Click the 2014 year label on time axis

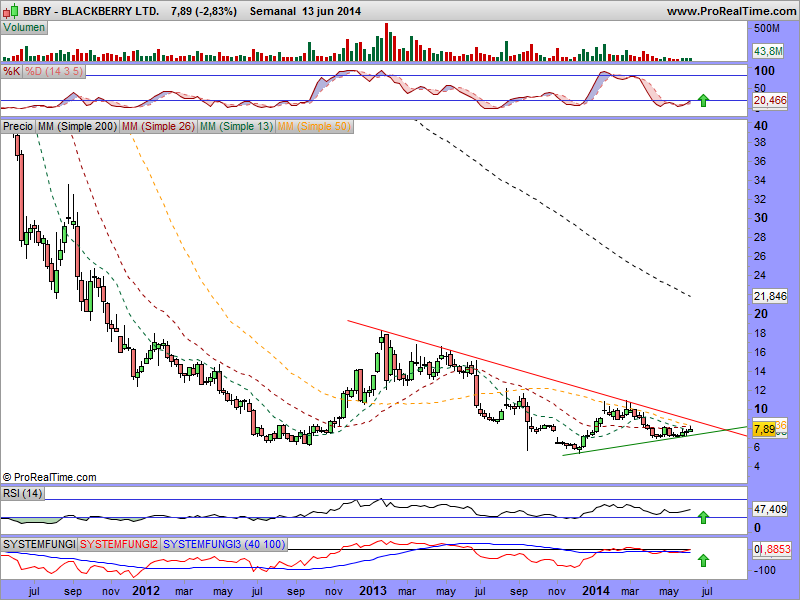(x=596, y=591)
